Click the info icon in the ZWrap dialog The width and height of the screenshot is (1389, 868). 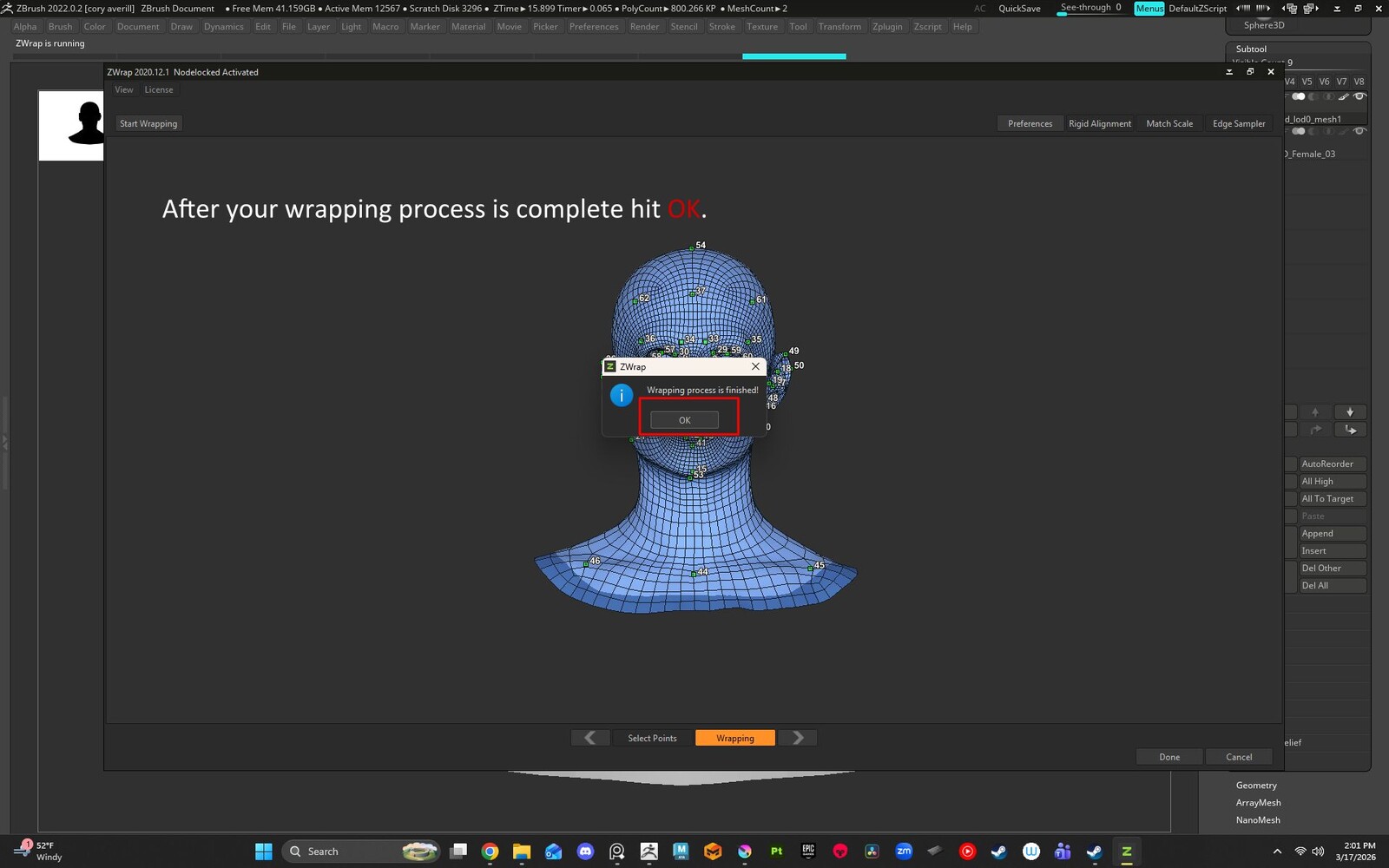(622, 395)
